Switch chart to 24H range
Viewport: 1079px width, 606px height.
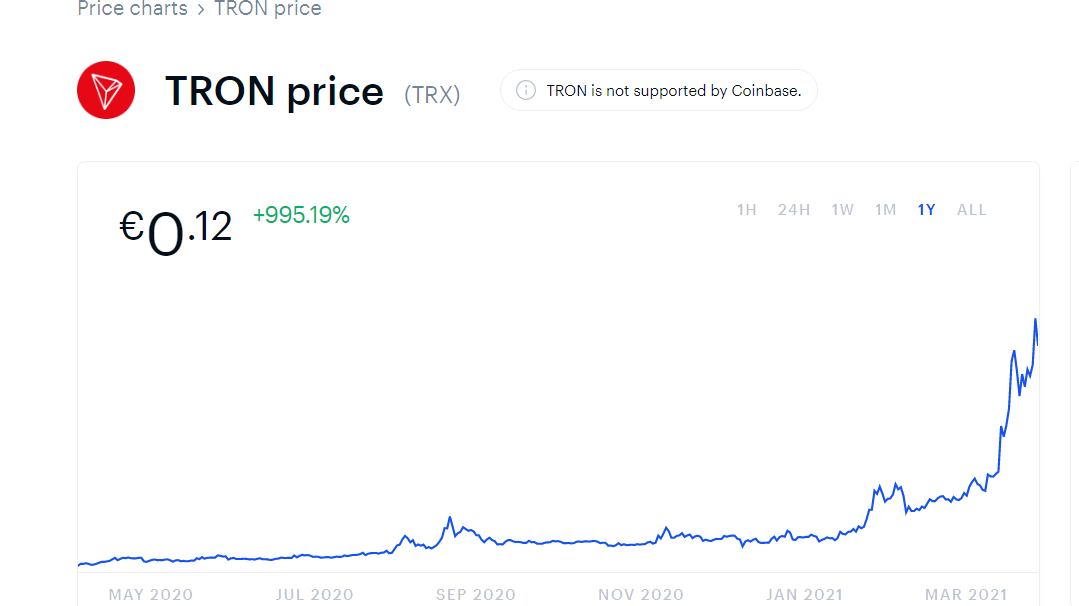click(794, 210)
